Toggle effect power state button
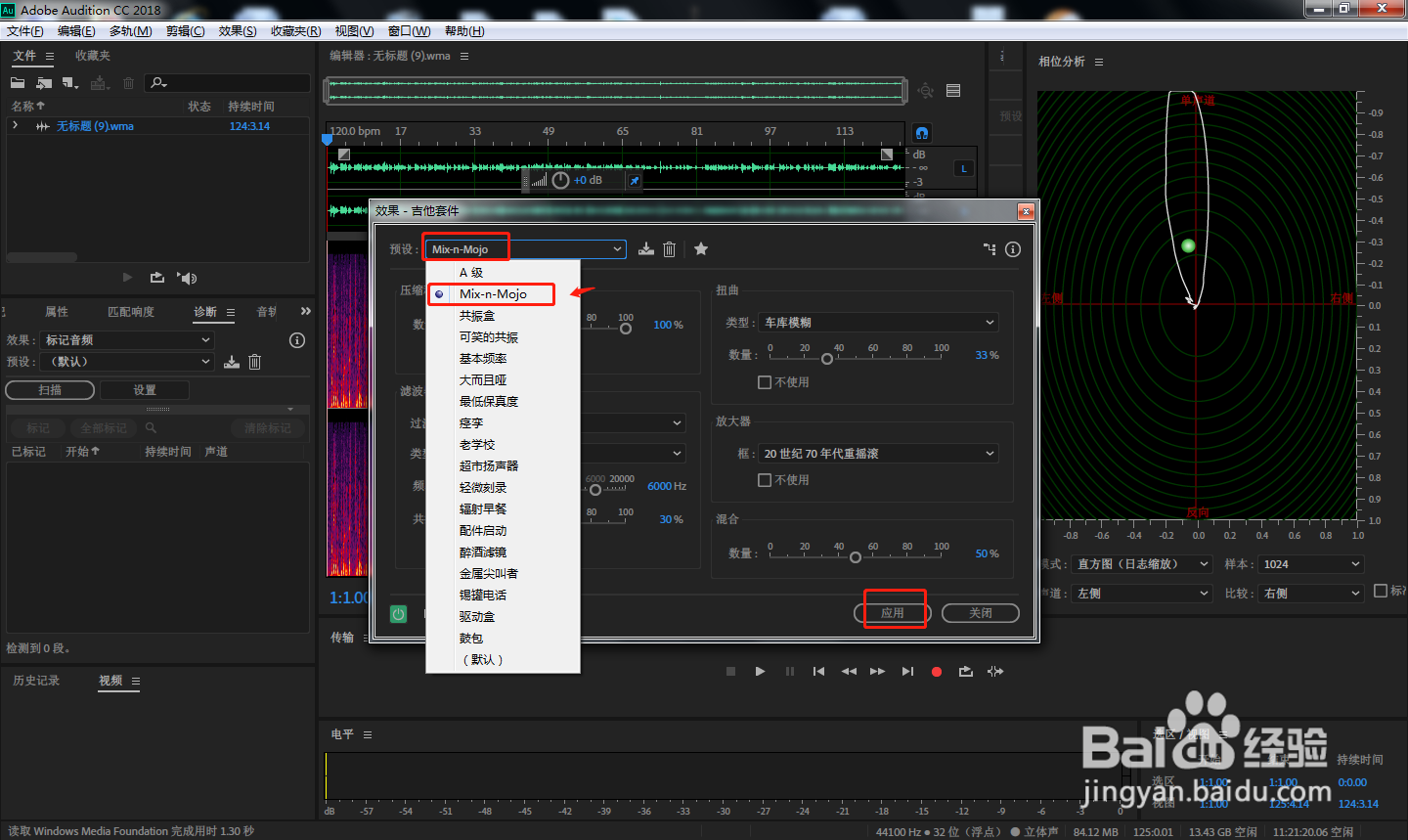This screenshot has height=840, width=1408. click(x=398, y=614)
